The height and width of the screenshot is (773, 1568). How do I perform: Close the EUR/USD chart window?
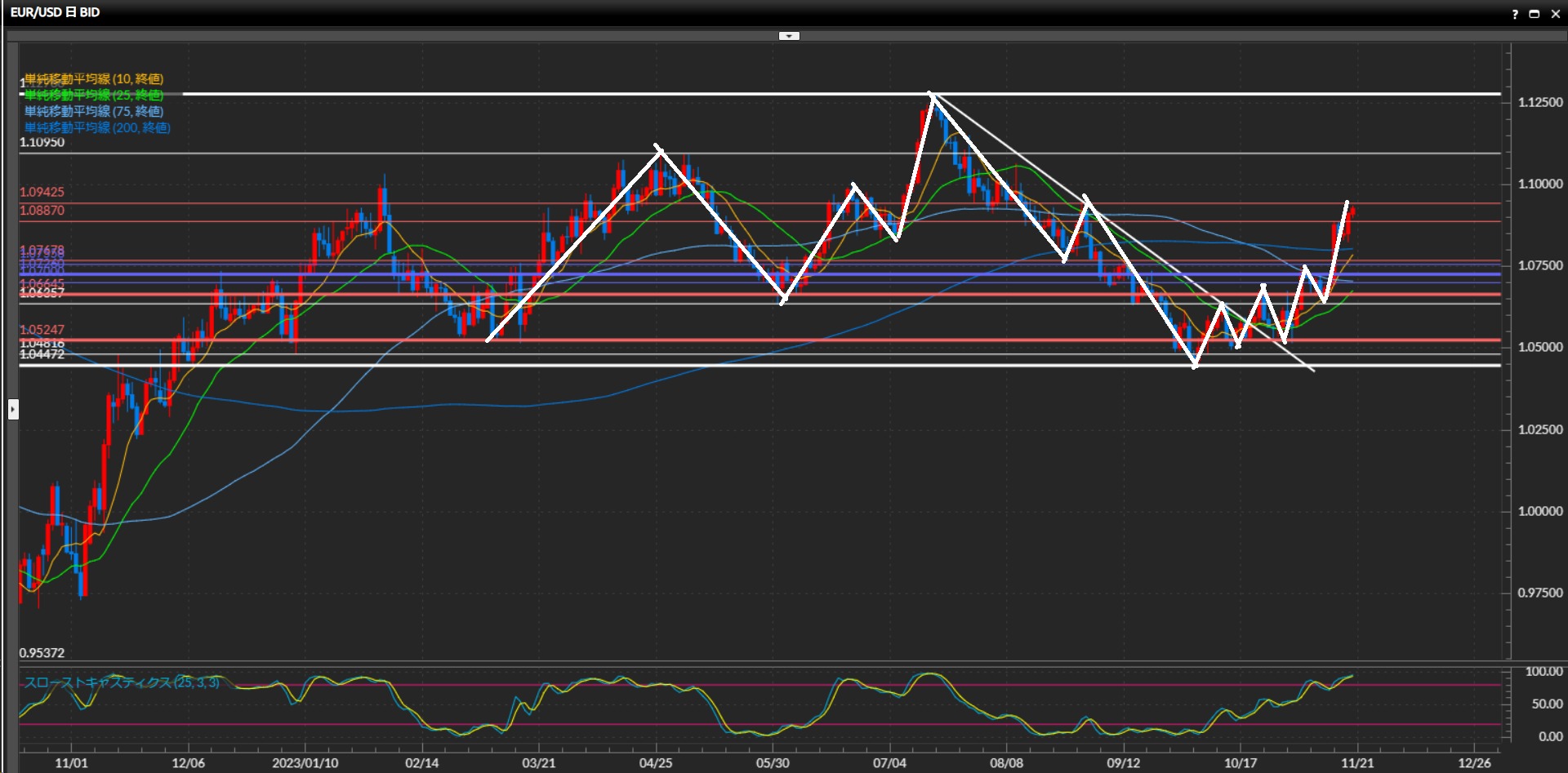click(x=1555, y=14)
